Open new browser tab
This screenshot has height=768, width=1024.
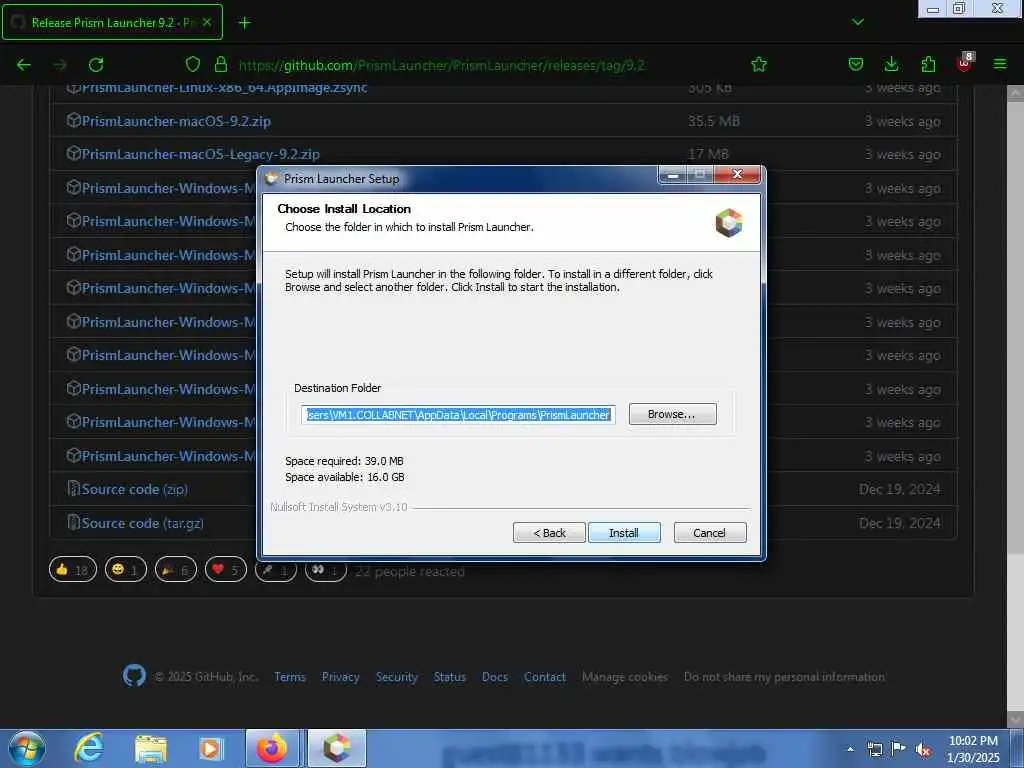pyautogui.click(x=244, y=23)
